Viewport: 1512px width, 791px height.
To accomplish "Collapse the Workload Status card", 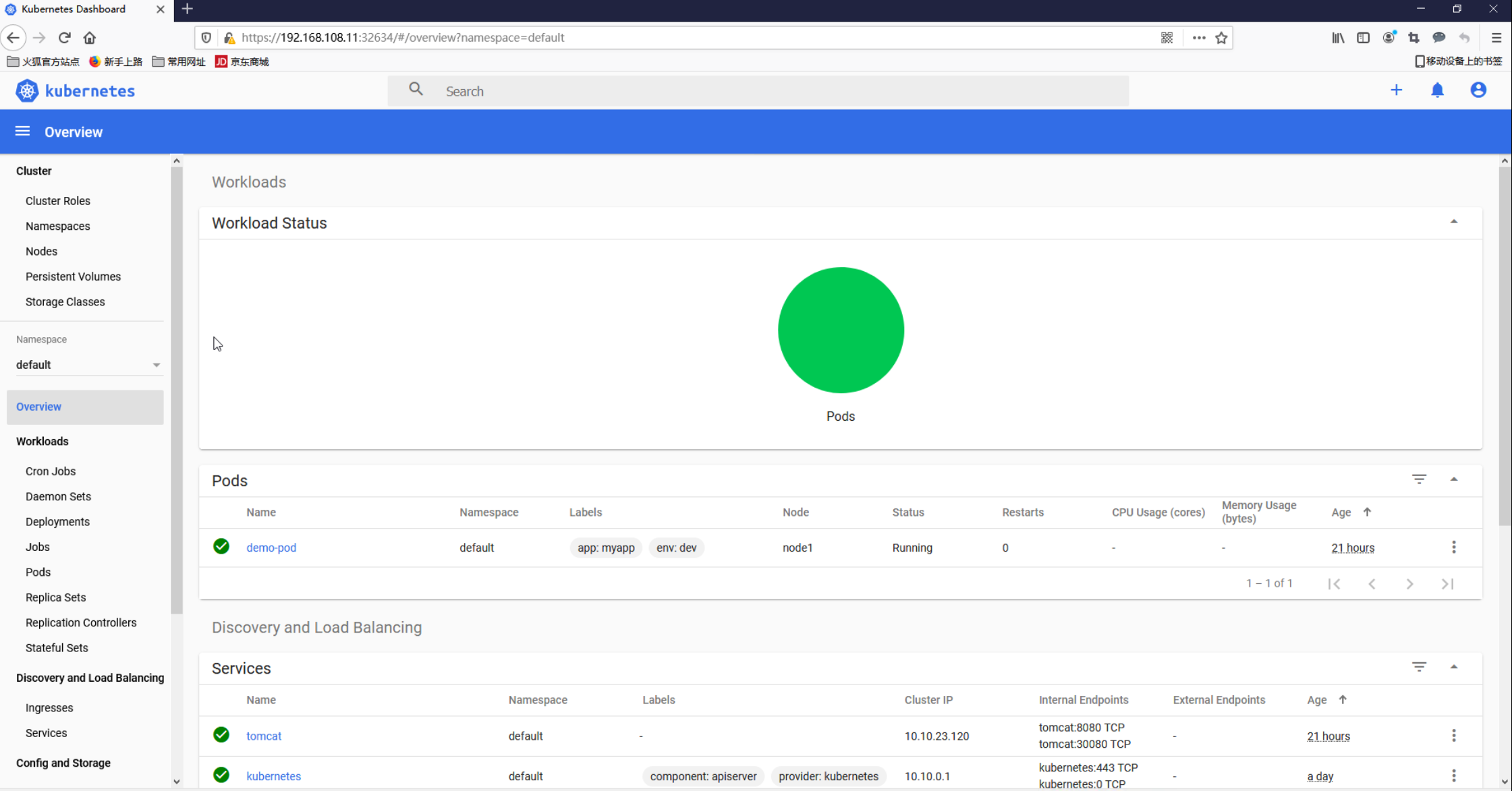I will click(x=1453, y=222).
